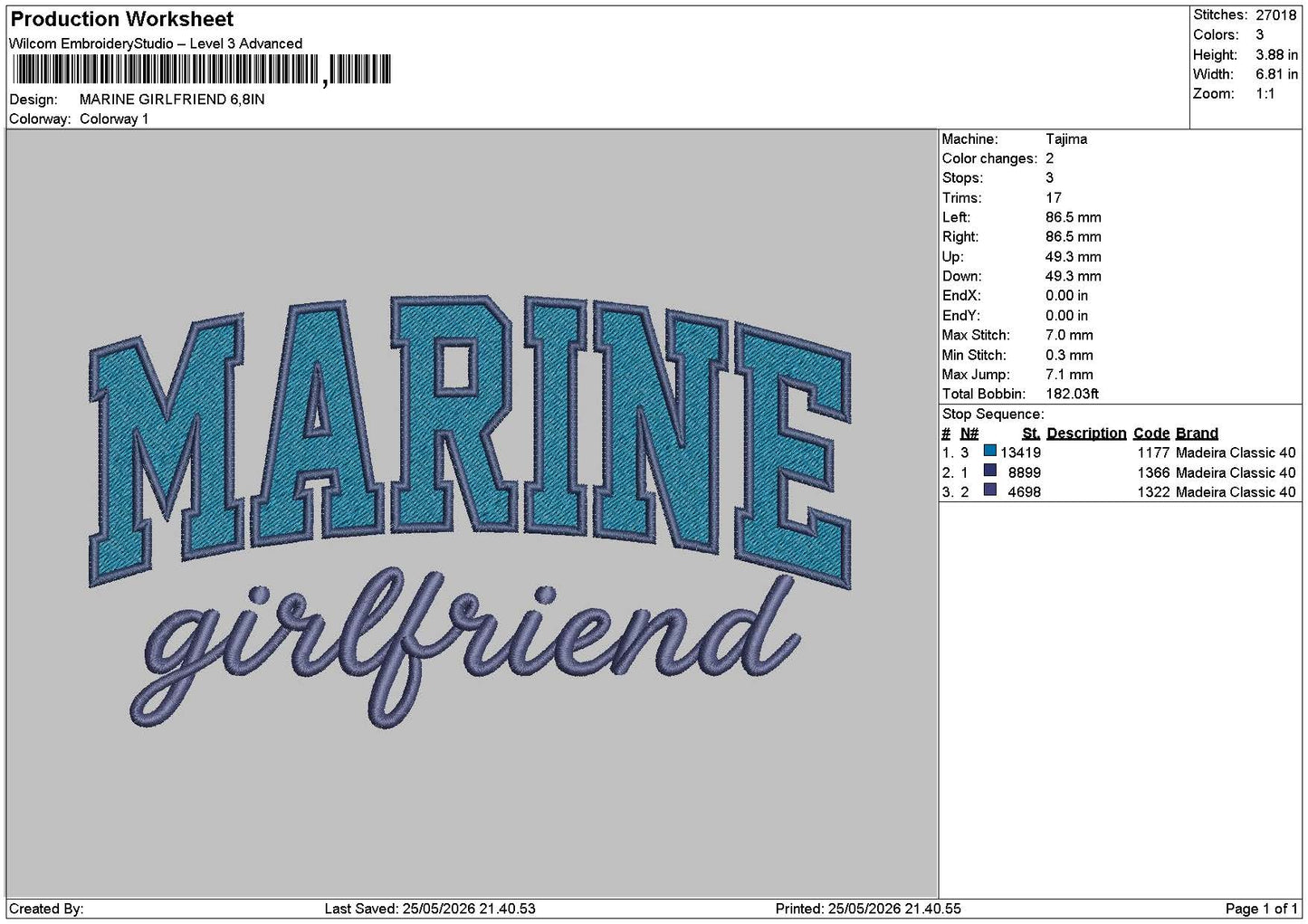1308x924 pixels.
Task: Click the 'Brand' column header
Action: [1197, 433]
